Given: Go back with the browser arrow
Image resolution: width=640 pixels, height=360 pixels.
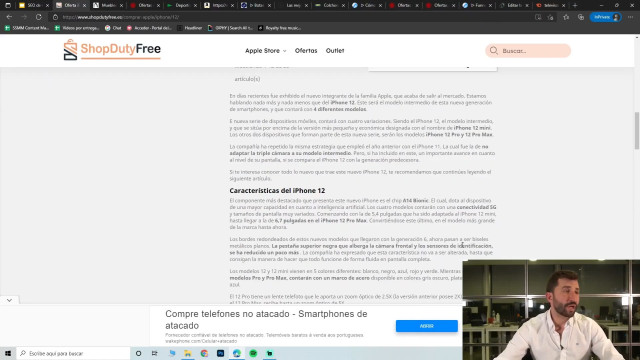Looking at the screenshot, I should click(x=9, y=17).
